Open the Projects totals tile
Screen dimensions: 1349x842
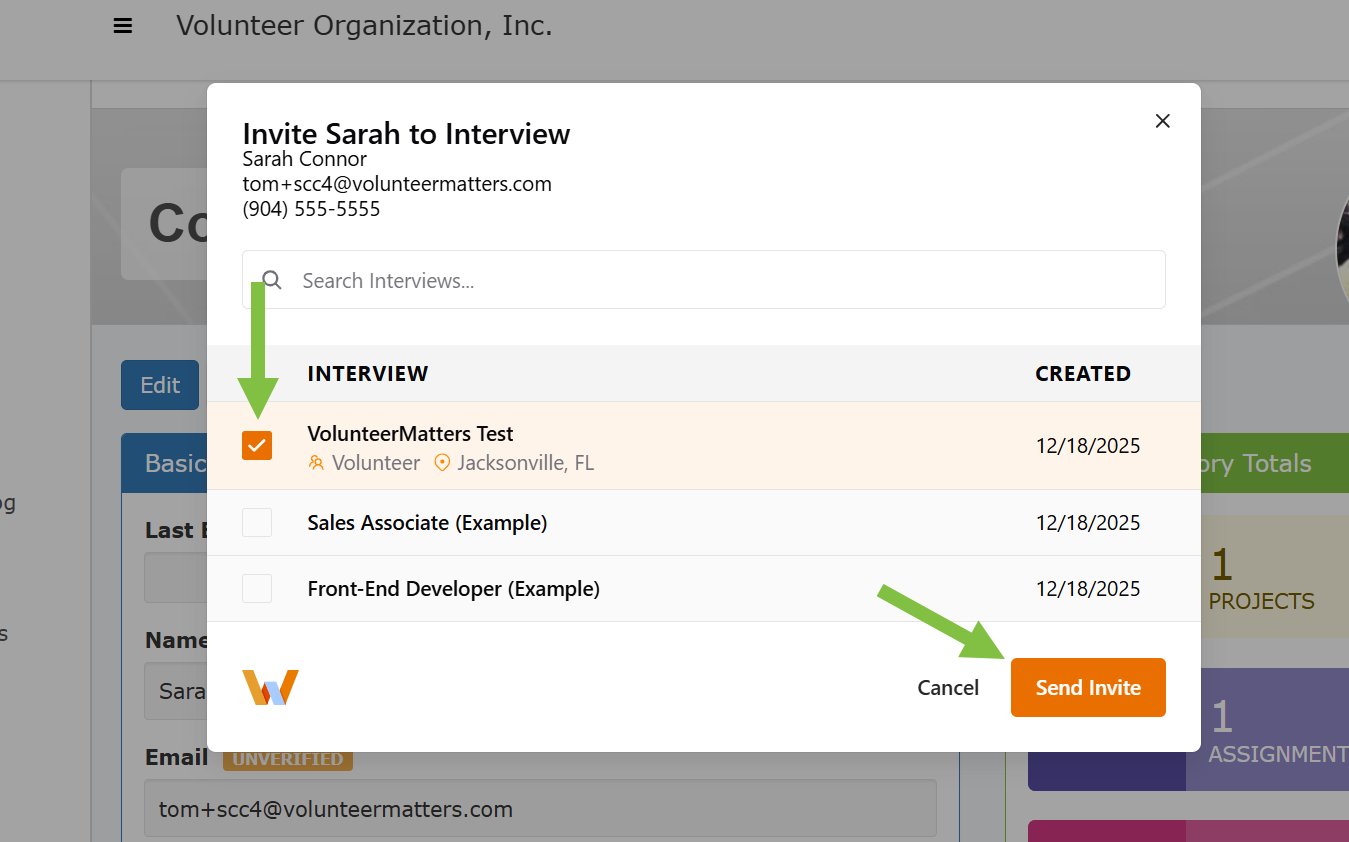1275,577
